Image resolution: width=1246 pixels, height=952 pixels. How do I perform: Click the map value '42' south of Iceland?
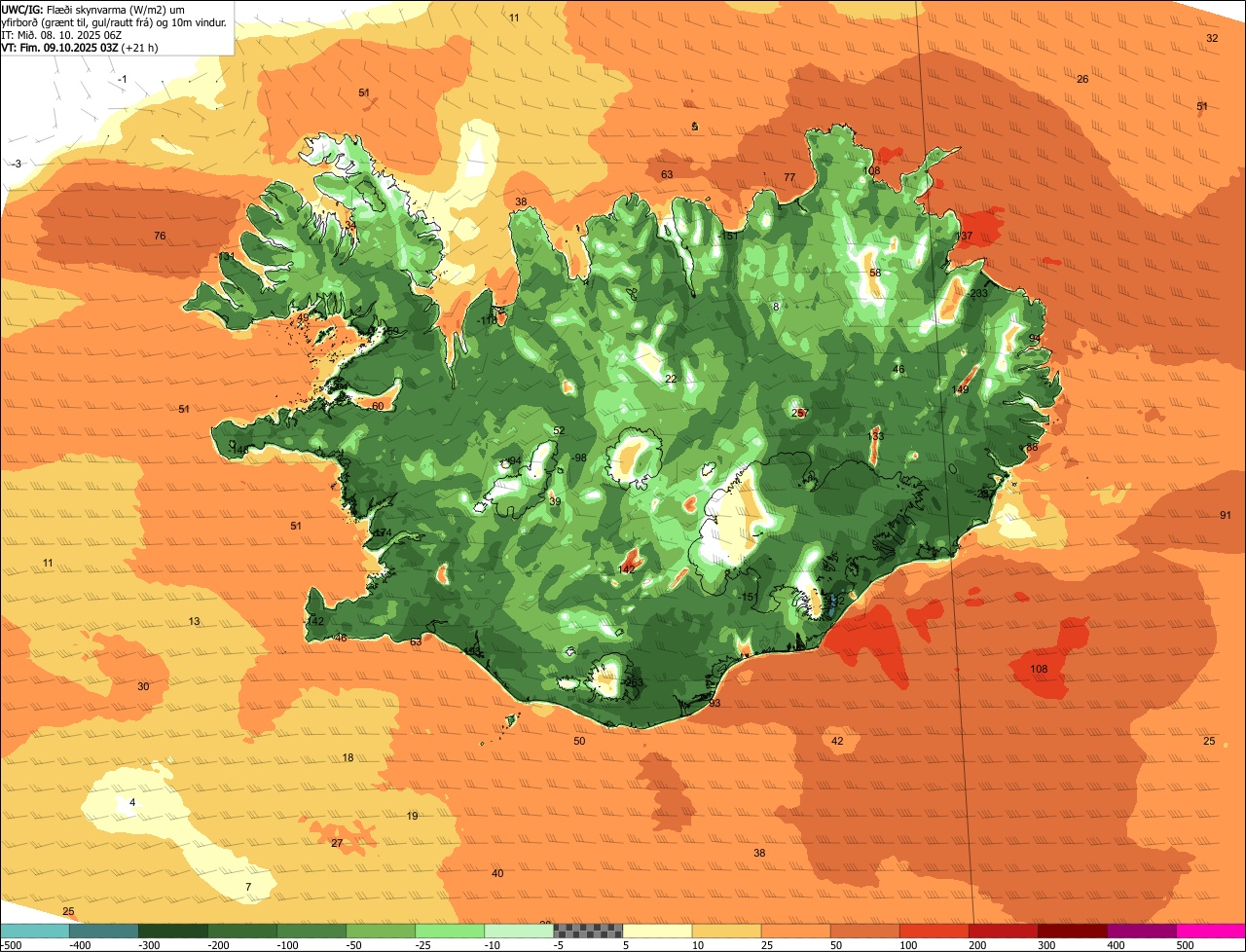(837, 742)
